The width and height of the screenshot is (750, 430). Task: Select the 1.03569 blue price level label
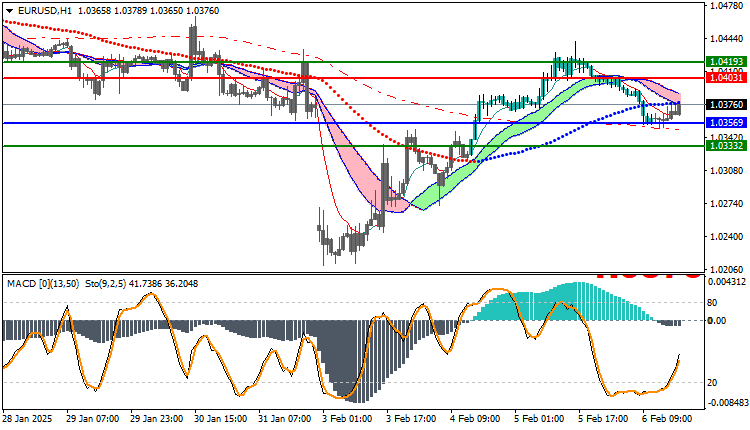[726, 123]
